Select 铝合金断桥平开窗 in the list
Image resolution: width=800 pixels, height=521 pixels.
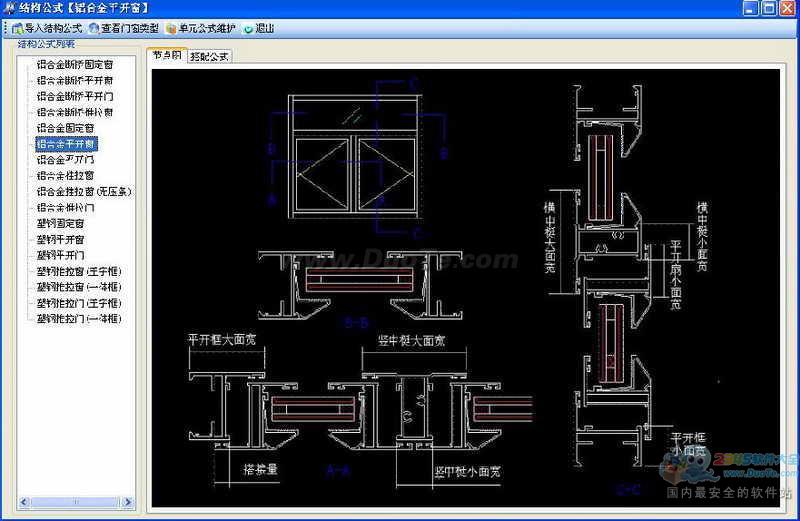click(x=74, y=81)
